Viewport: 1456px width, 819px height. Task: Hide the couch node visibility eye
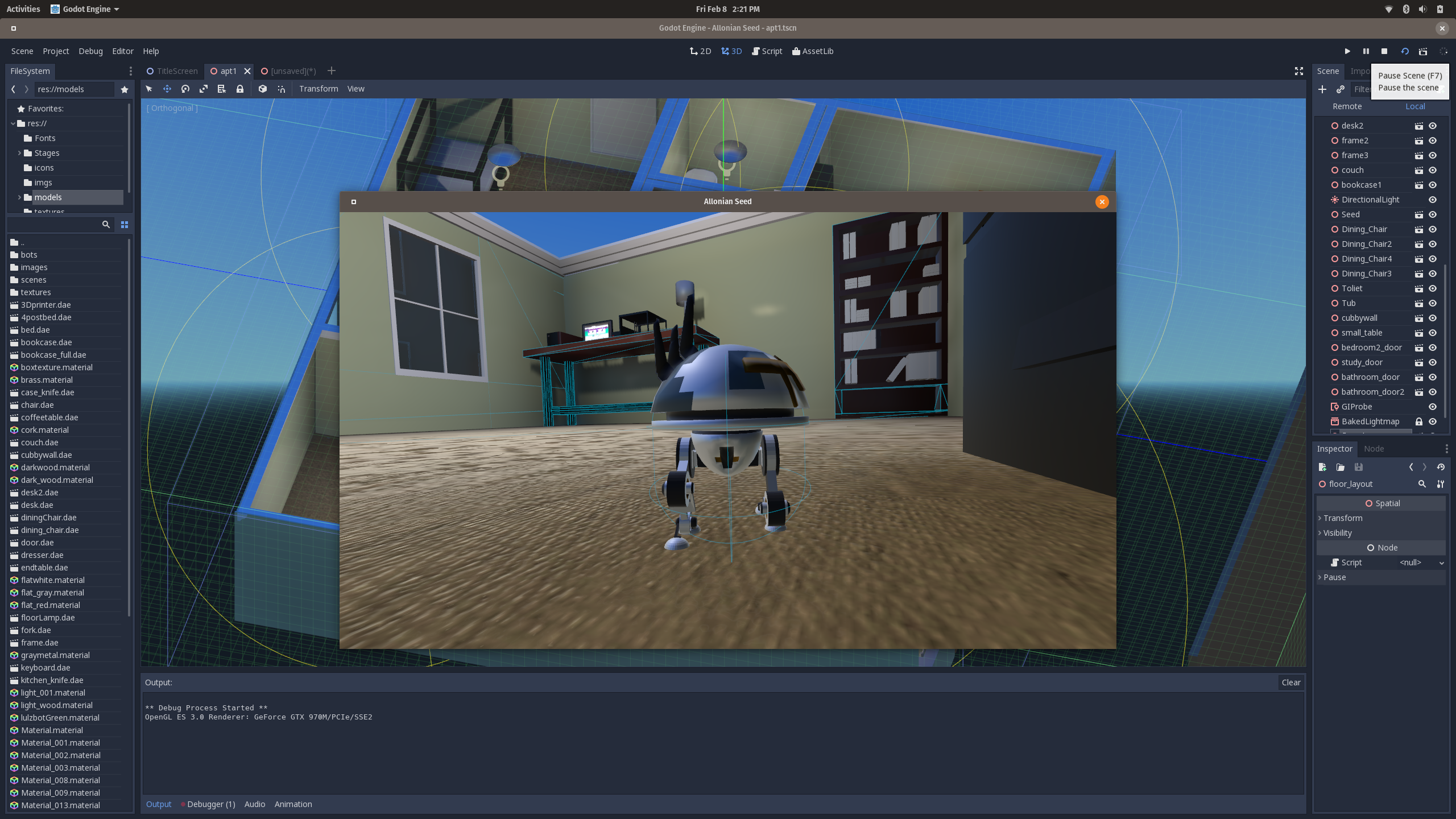(1433, 170)
